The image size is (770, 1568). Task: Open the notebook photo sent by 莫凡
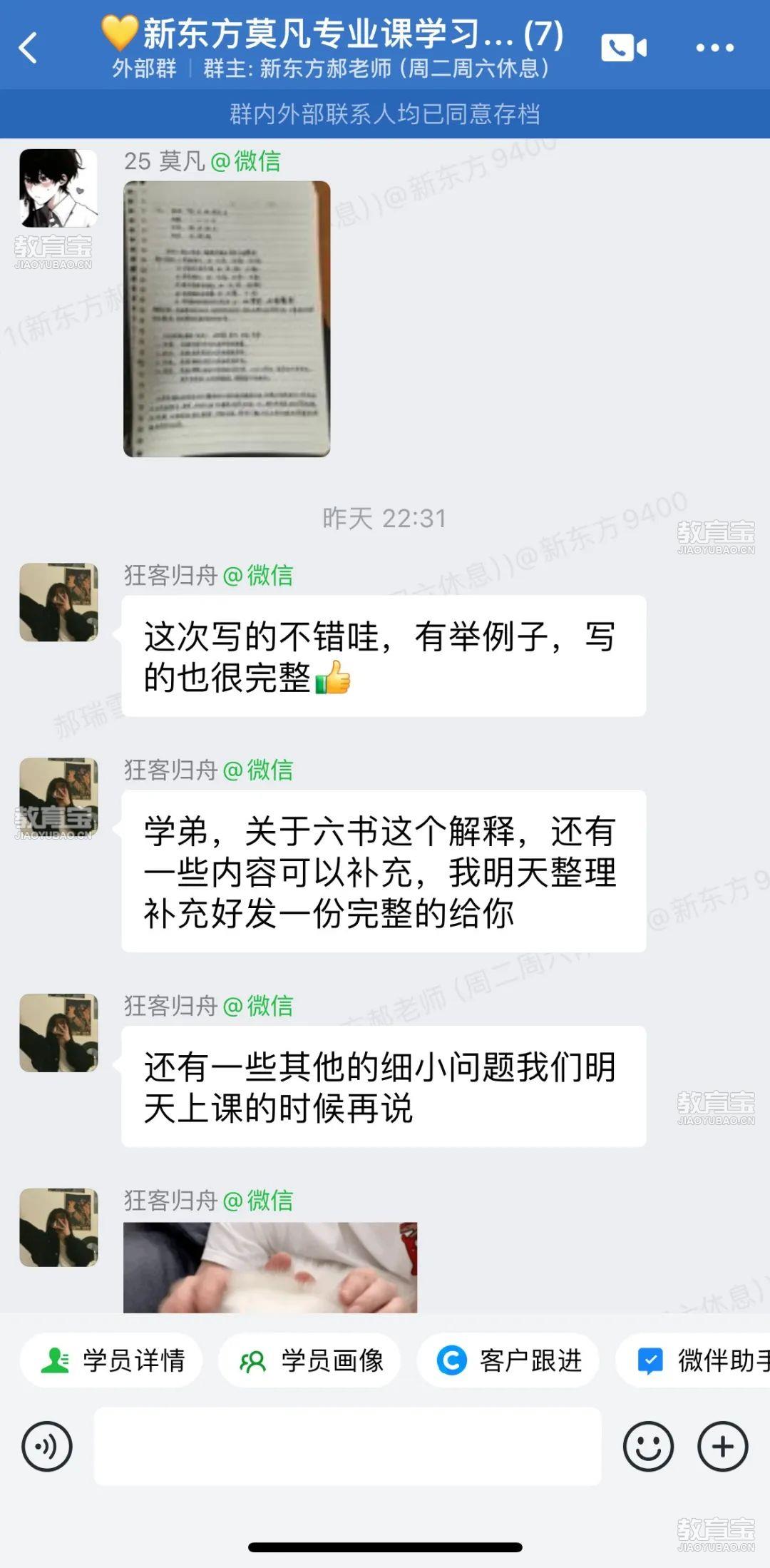[227, 319]
